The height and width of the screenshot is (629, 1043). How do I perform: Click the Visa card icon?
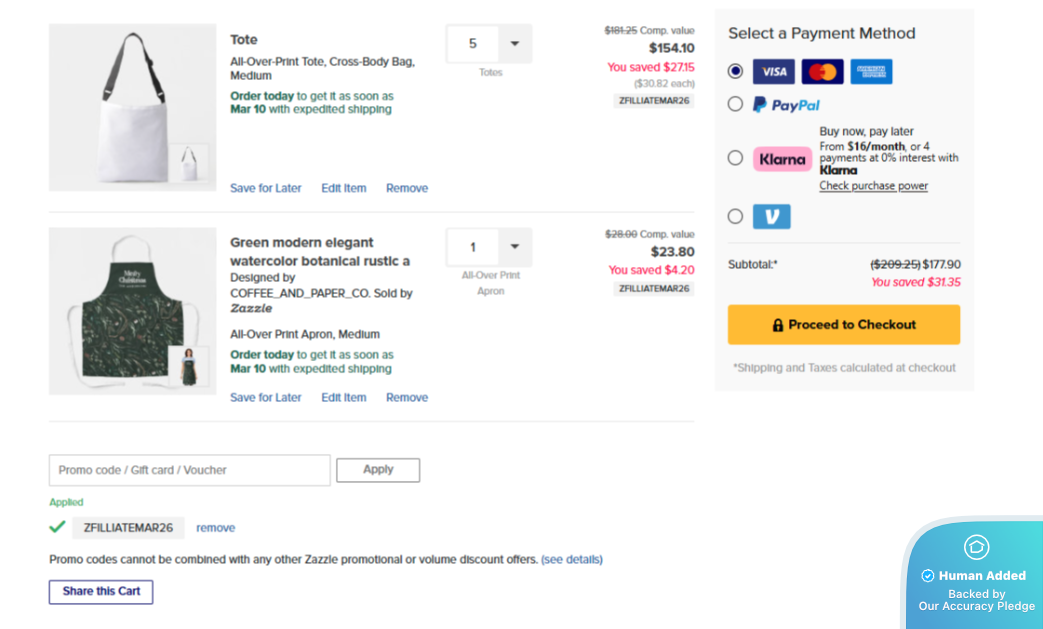pyautogui.click(x=773, y=72)
